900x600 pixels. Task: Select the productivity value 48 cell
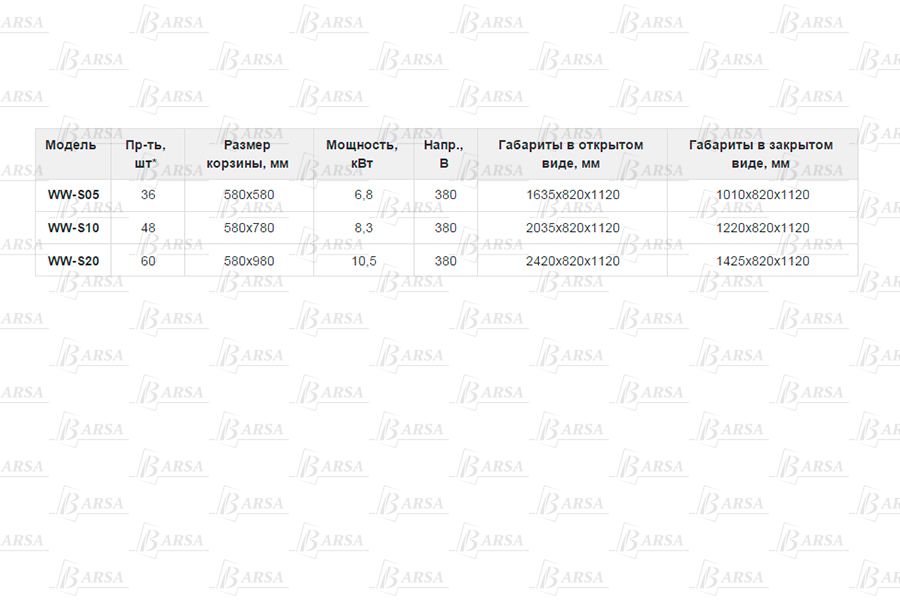(x=148, y=228)
